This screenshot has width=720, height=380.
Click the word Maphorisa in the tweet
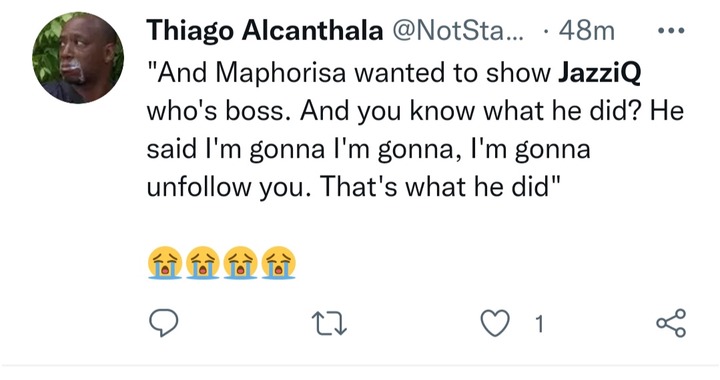[x=280, y=74]
